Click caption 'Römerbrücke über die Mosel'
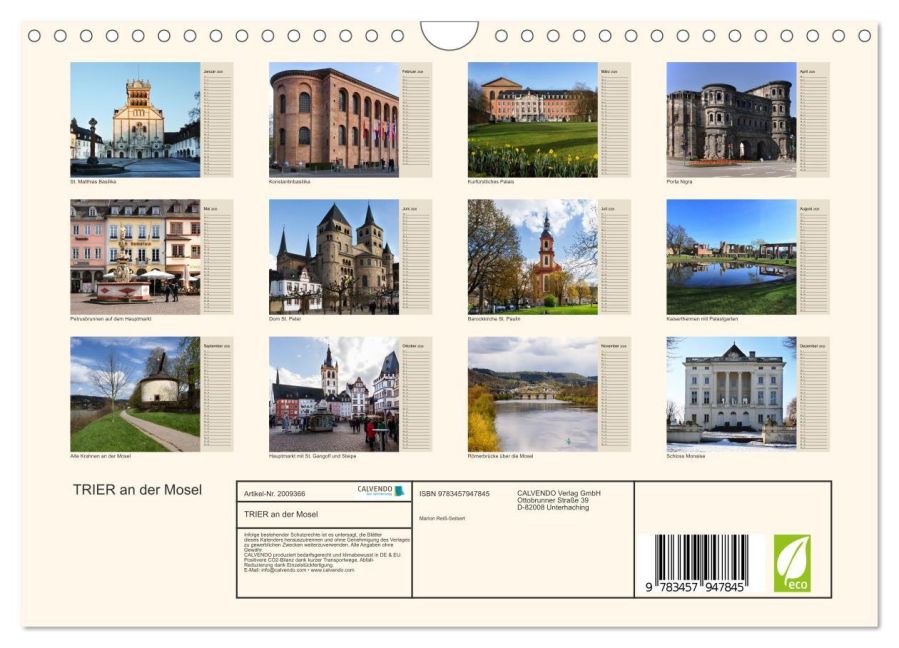 tap(501, 456)
